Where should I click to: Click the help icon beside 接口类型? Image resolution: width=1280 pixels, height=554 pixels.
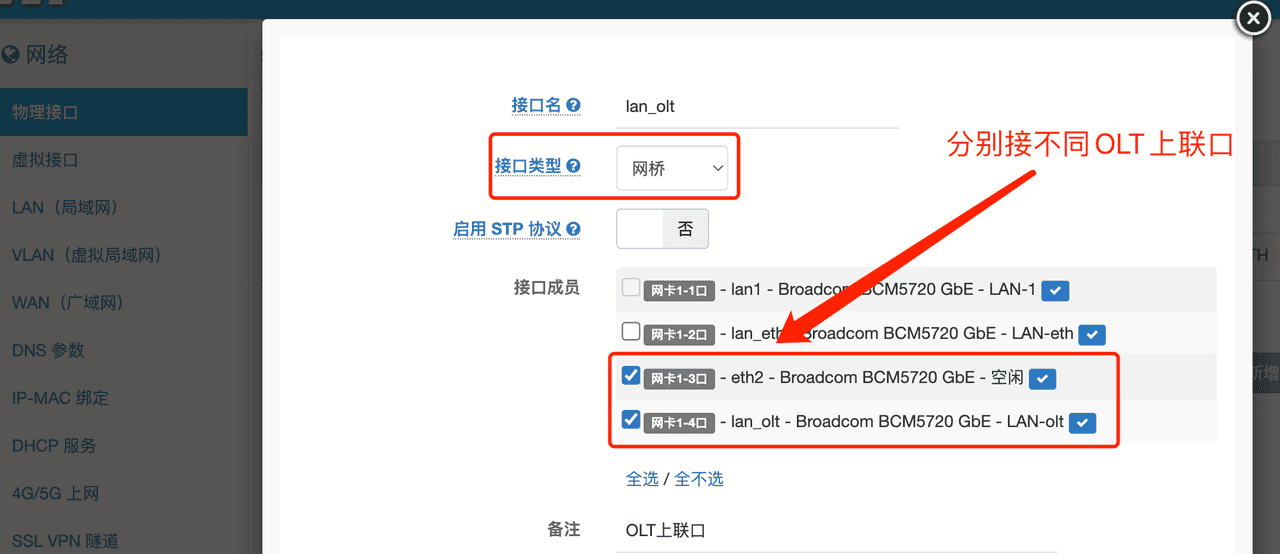[x=573, y=166]
